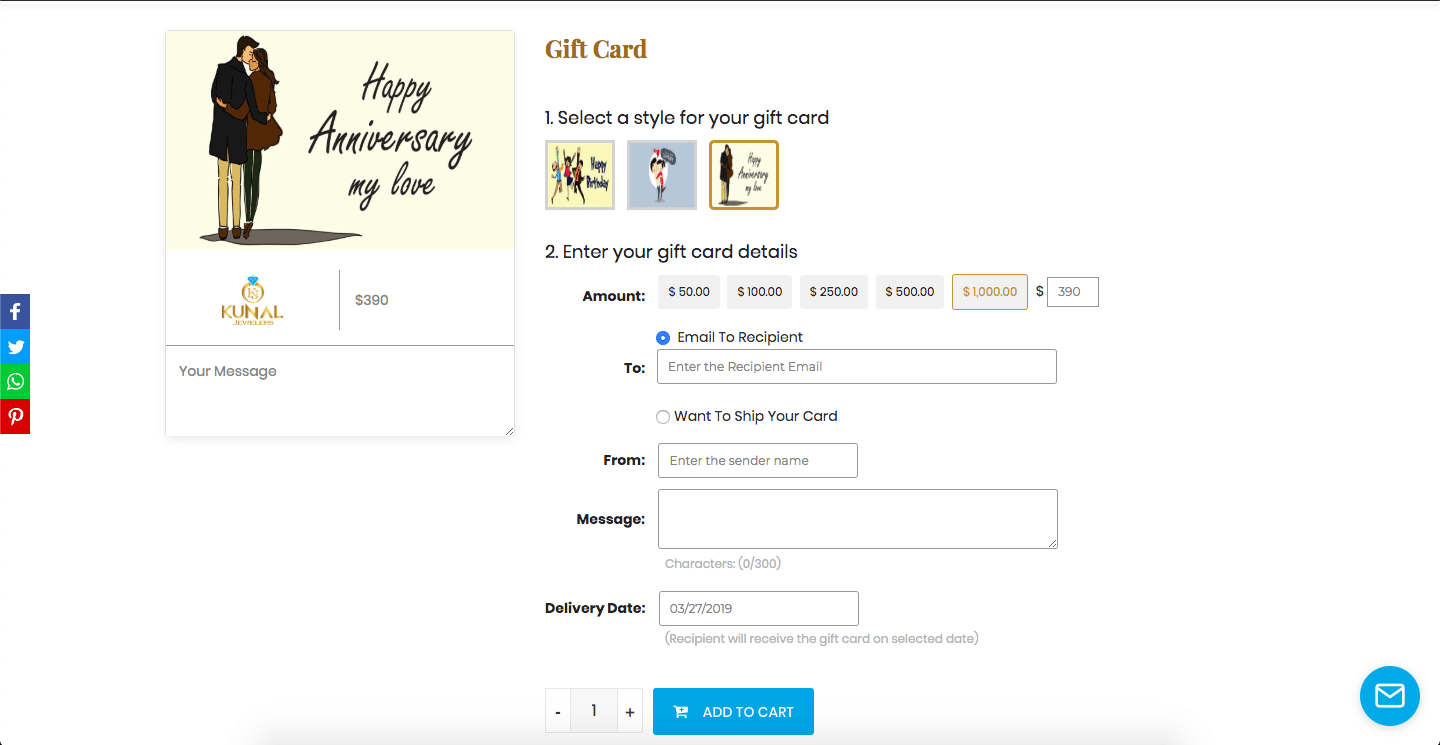Share the page on Twitter
Viewport: 1440px width, 745px height.
(15, 346)
